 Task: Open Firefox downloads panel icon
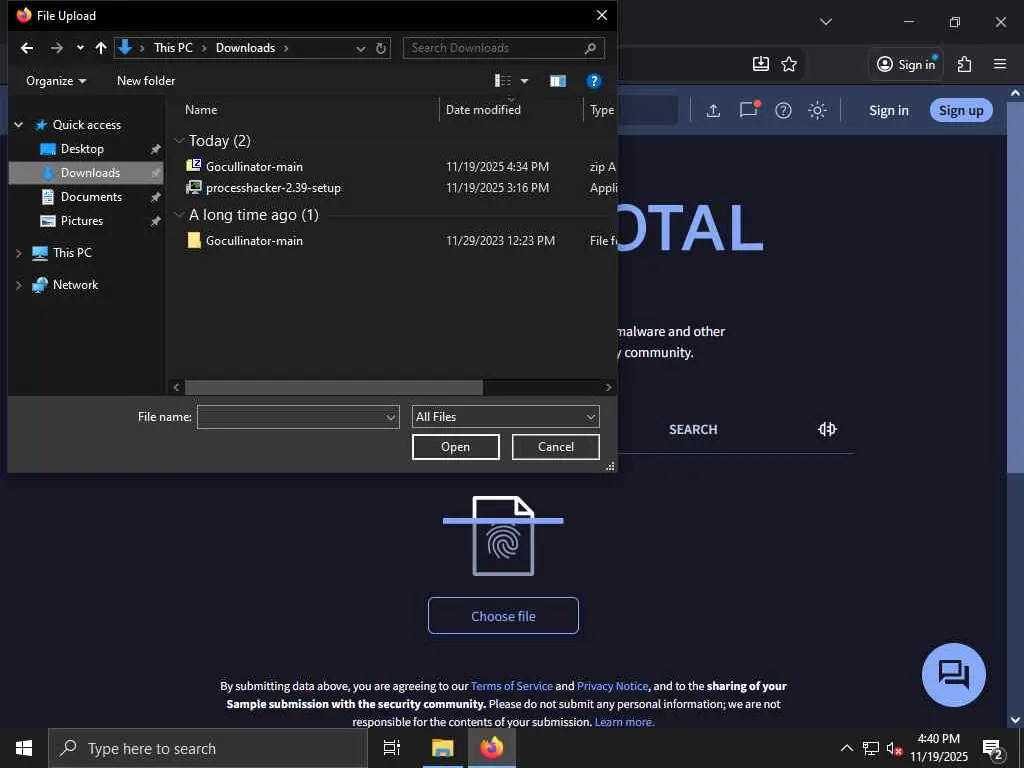(x=761, y=64)
